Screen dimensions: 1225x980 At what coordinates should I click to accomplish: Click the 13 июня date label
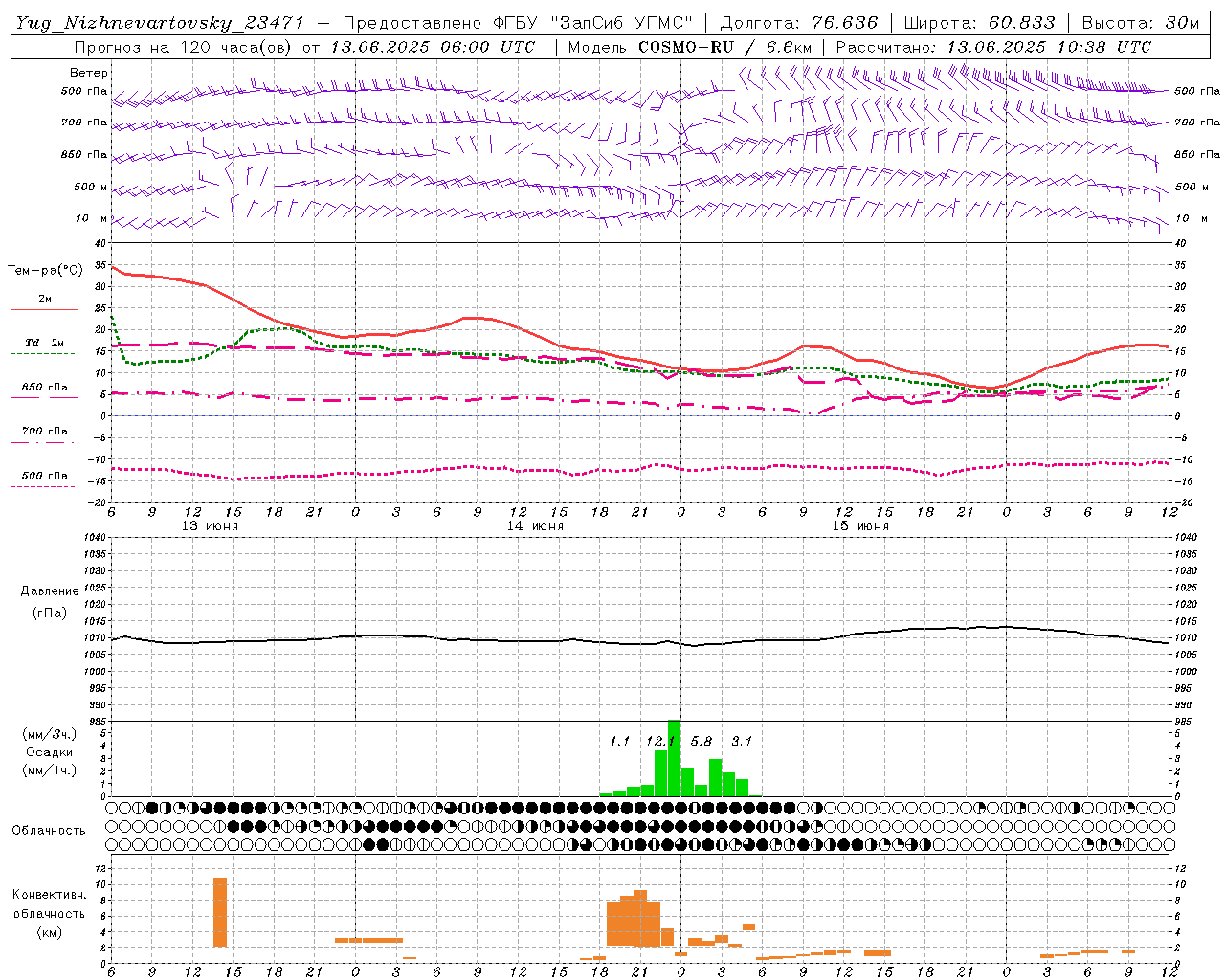click(x=210, y=526)
